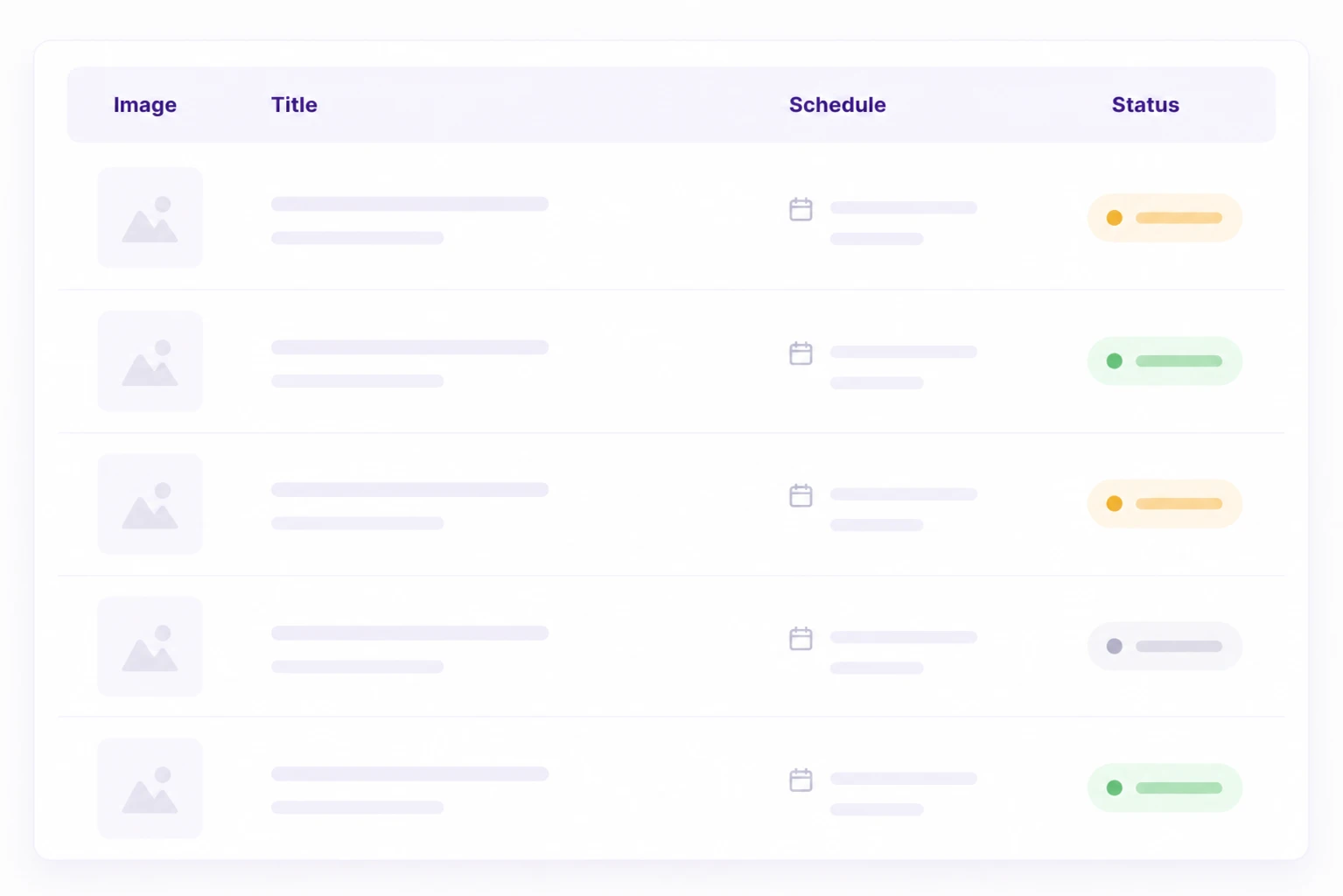The image size is (1343, 896).
Task: Click the Image column header
Action: click(x=145, y=105)
